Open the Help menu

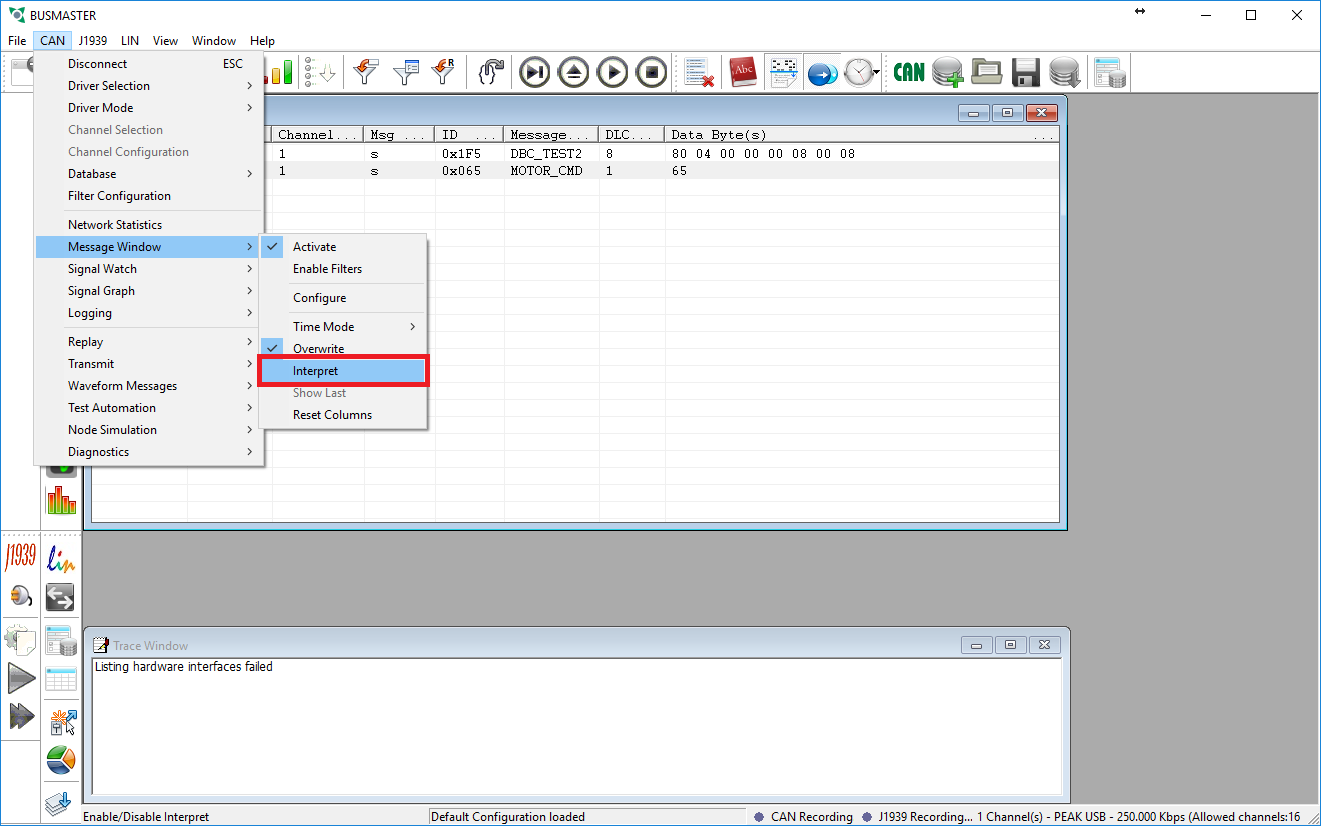[x=262, y=41]
